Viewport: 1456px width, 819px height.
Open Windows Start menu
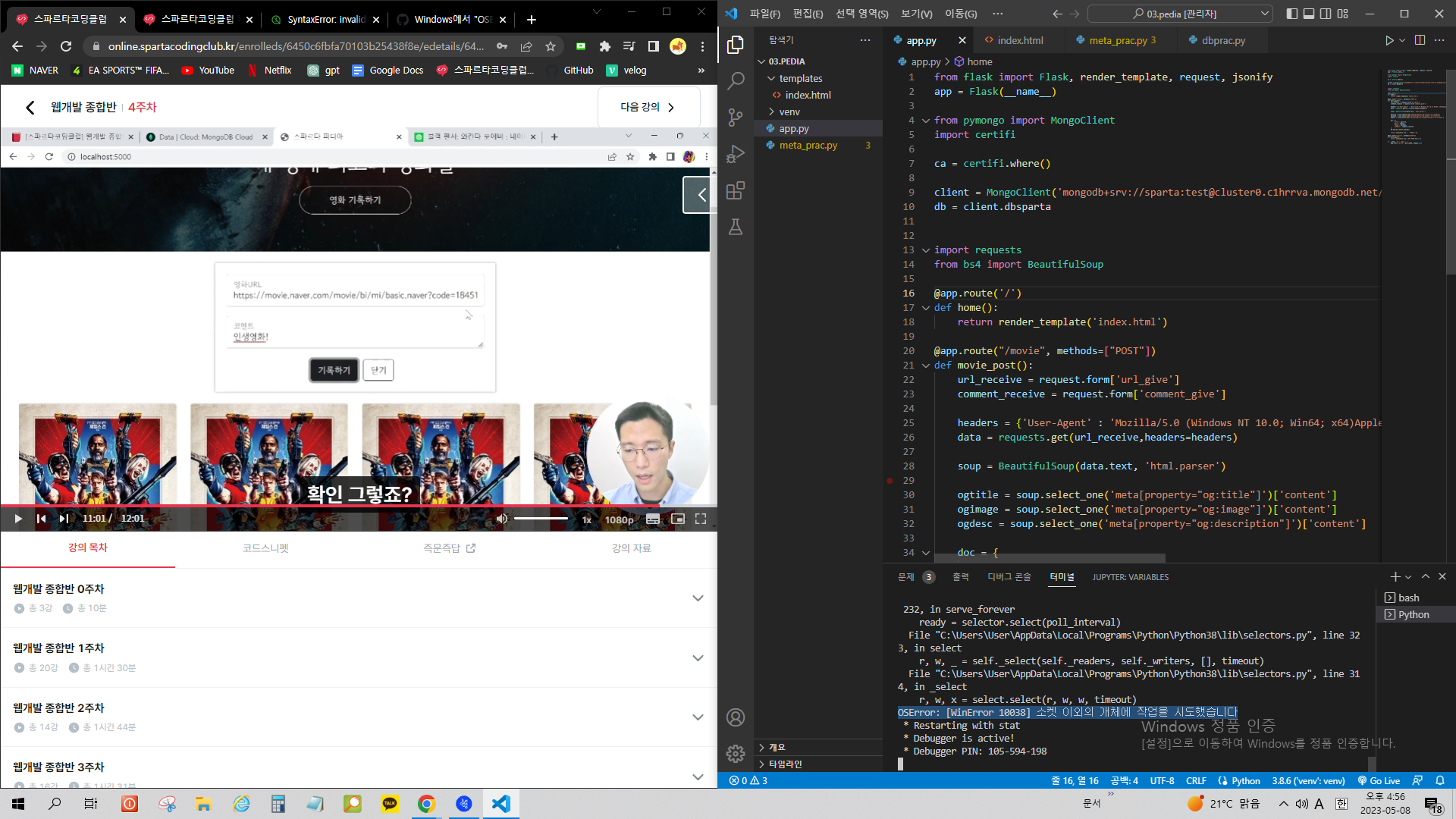coord(18,804)
